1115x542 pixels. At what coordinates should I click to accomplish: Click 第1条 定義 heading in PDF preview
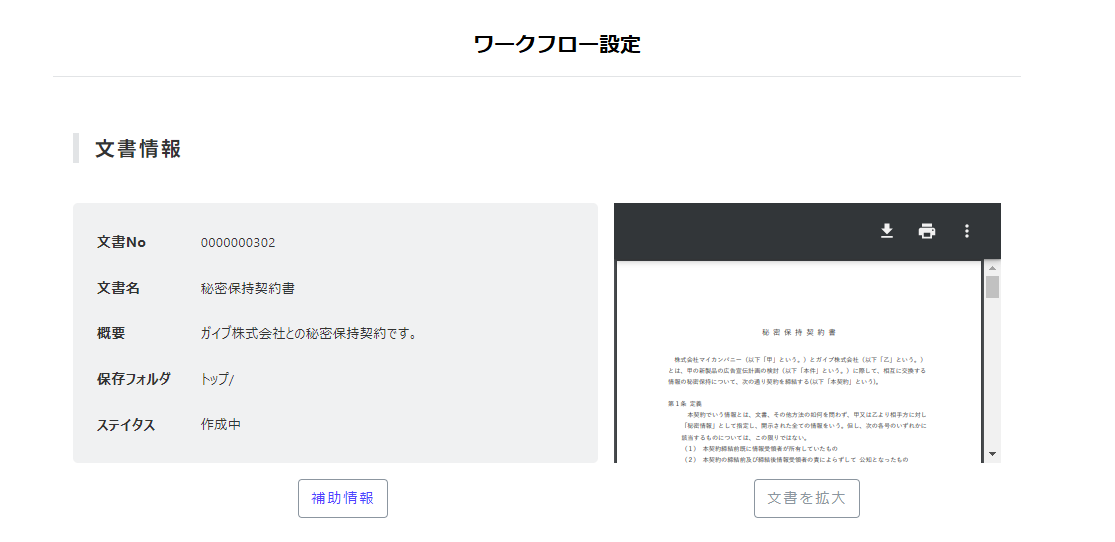click(685, 403)
